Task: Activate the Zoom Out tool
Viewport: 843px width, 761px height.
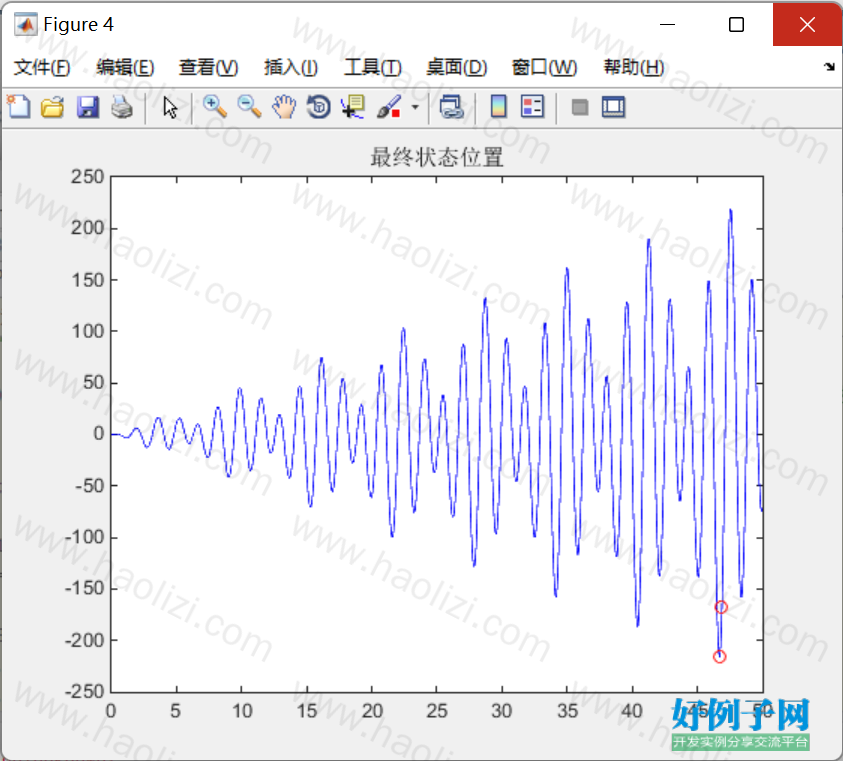Action: point(249,107)
